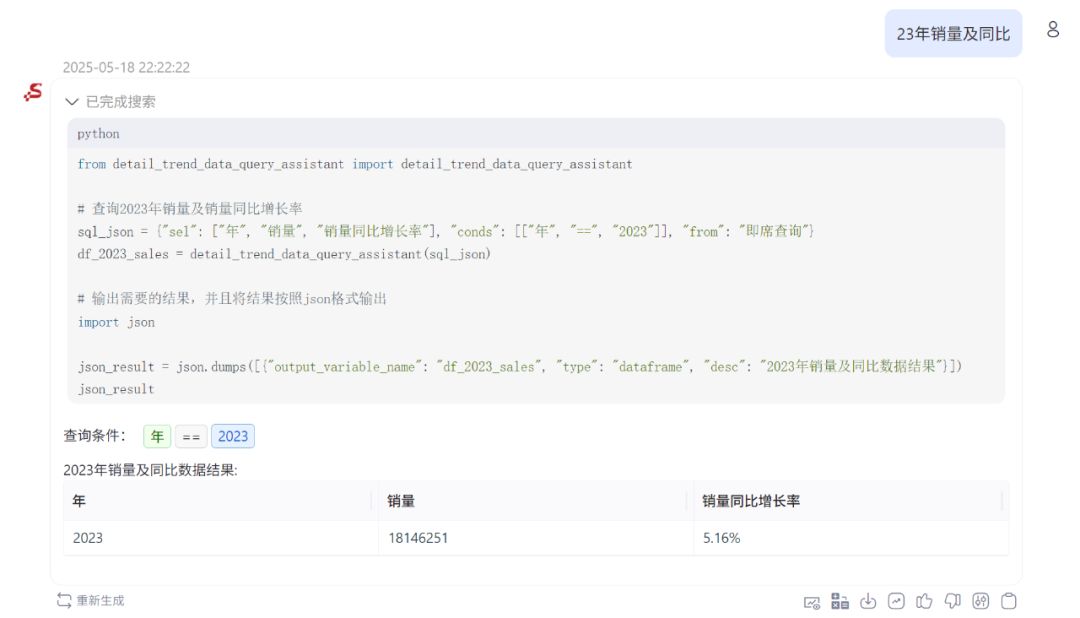Click the 2023年销量及同比数据结果 title
This screenshot has height=618, width=1080.
150,470
